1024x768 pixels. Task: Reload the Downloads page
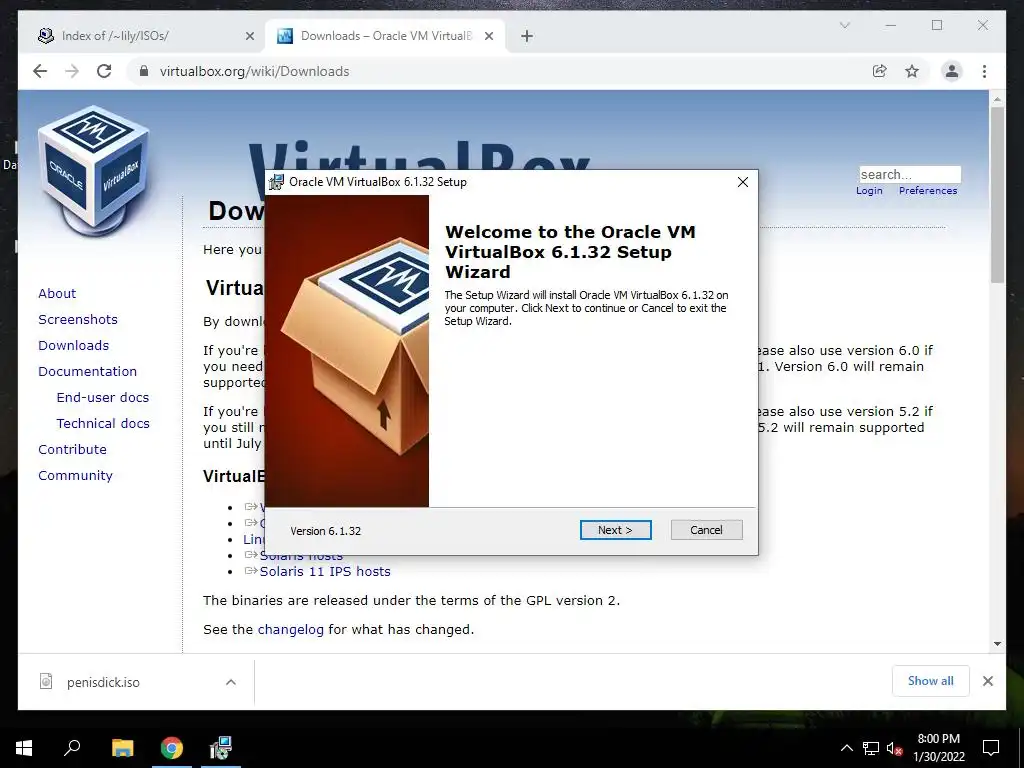click(x=104, y=71)
